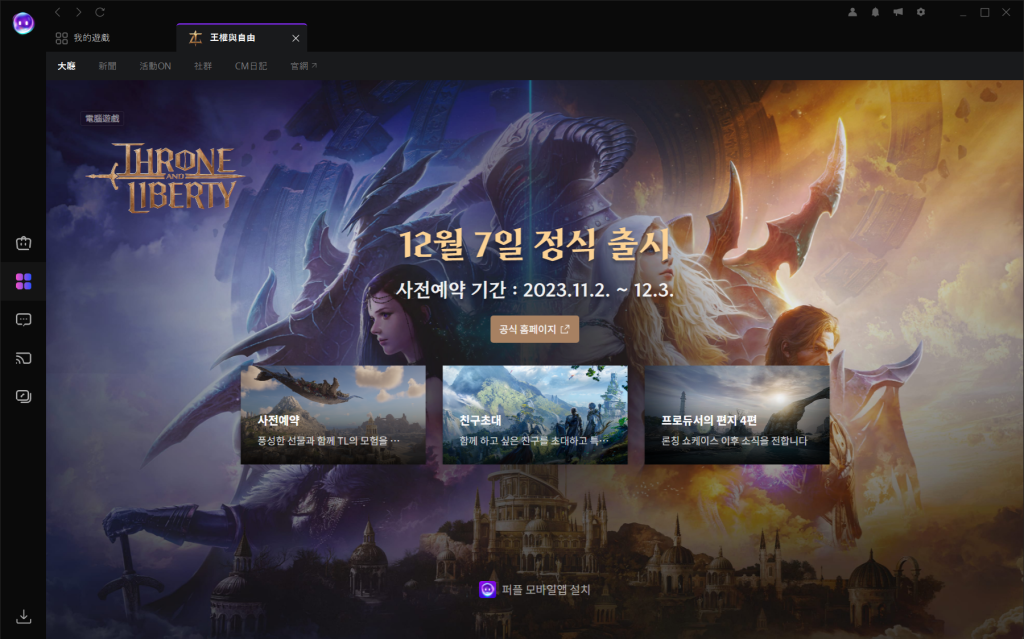Image resolution: width=1024 pixels, height=639 pixels.
Task: Open the store bag icon in sidebar
Action: [23, 243]
